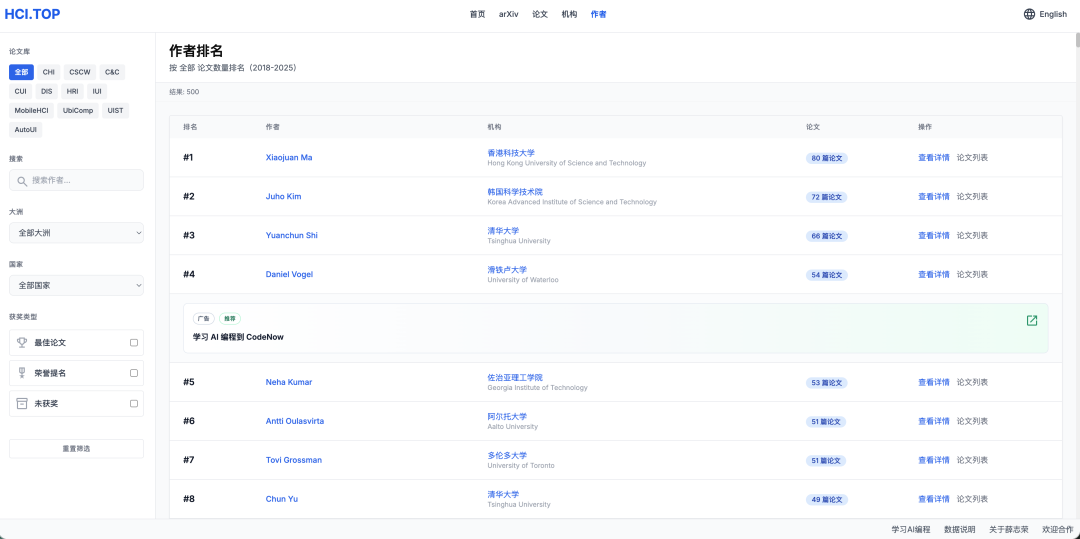
Task: Open the 机构 navigation tab
Action: pos(569,14)
